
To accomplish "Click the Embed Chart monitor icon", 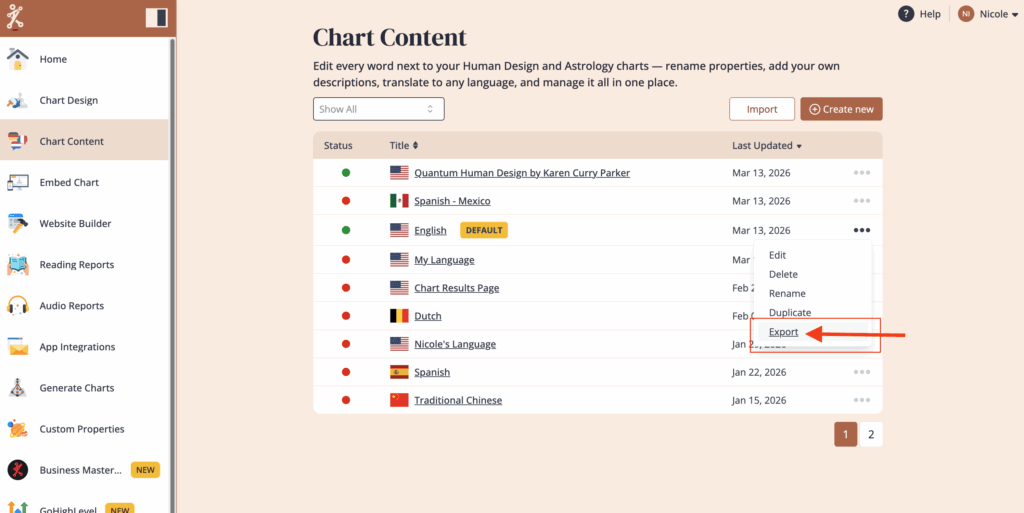I will [17, 182].
